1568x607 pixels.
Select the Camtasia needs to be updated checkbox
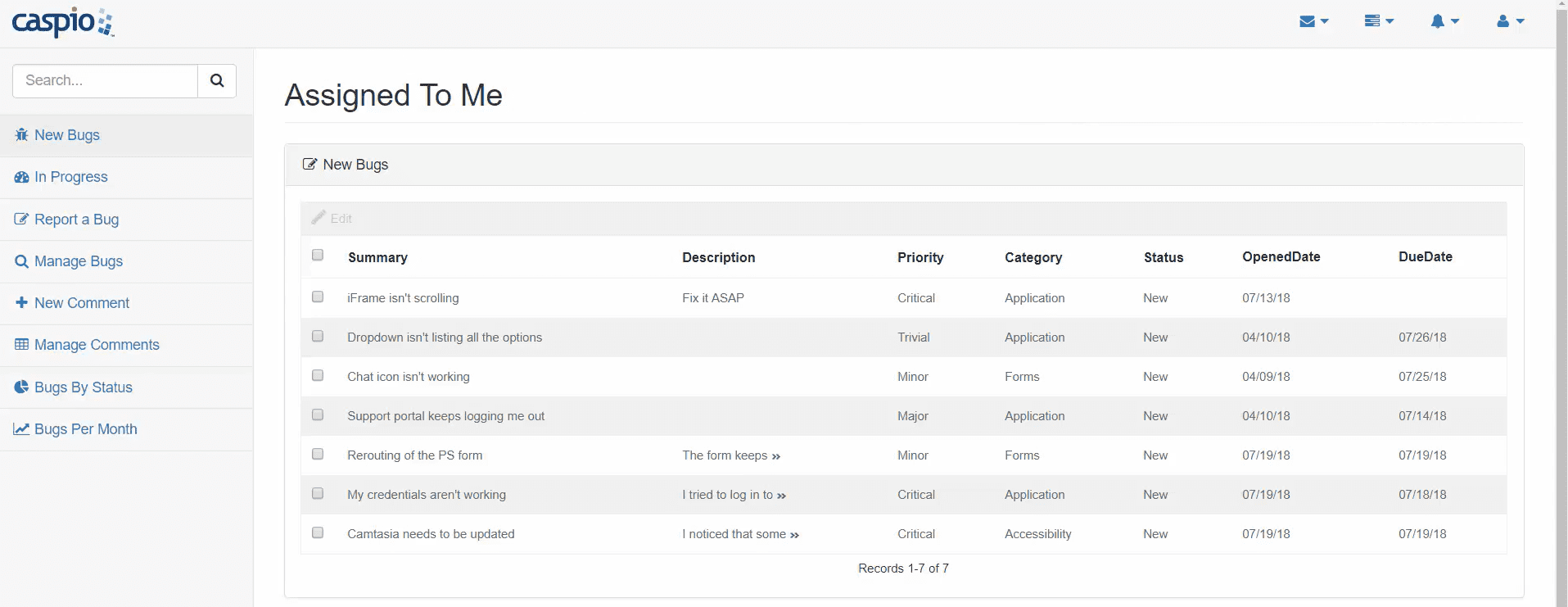(318, 532)
